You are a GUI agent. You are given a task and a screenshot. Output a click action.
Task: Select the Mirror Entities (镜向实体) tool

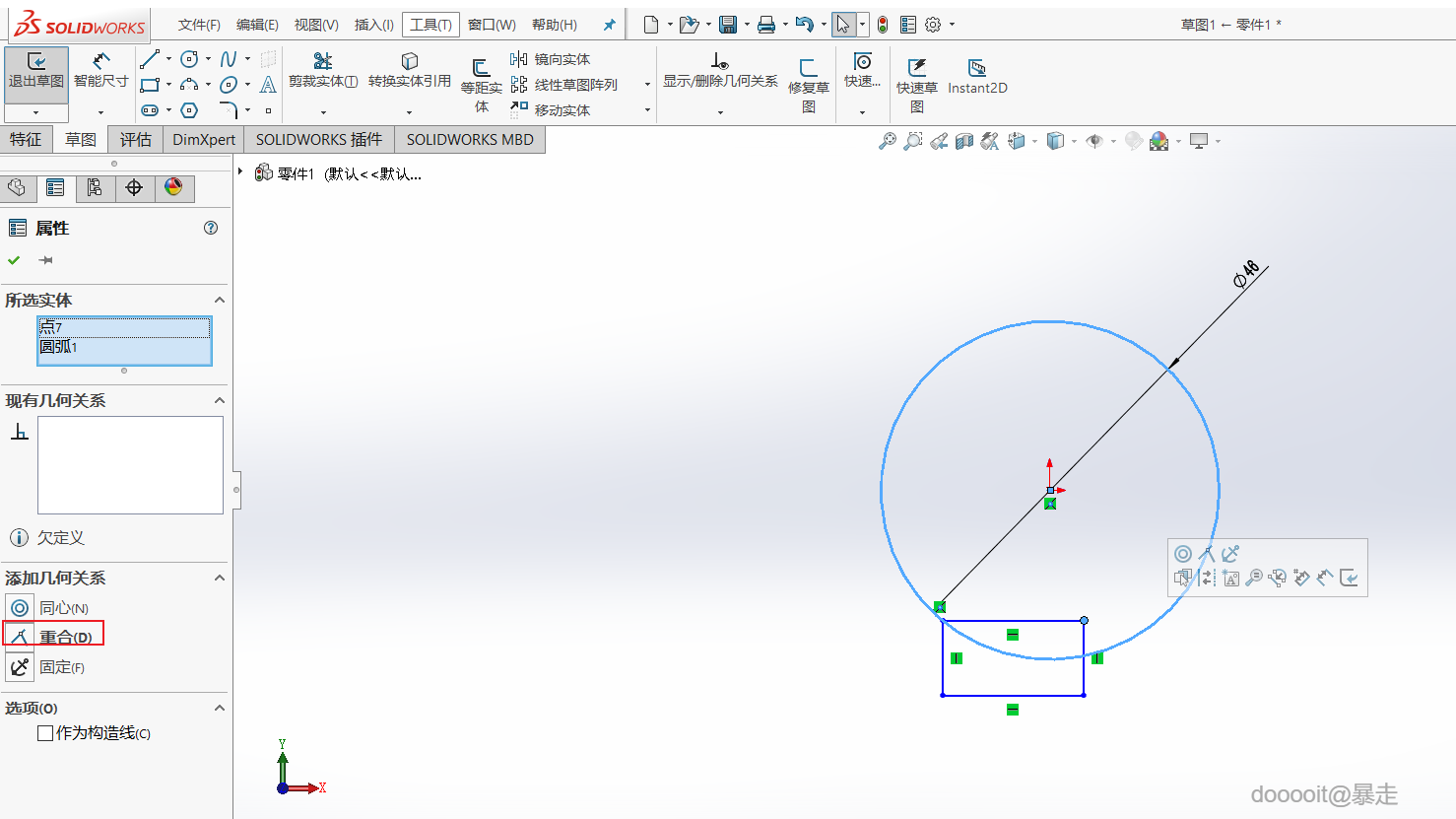[551, 59]
